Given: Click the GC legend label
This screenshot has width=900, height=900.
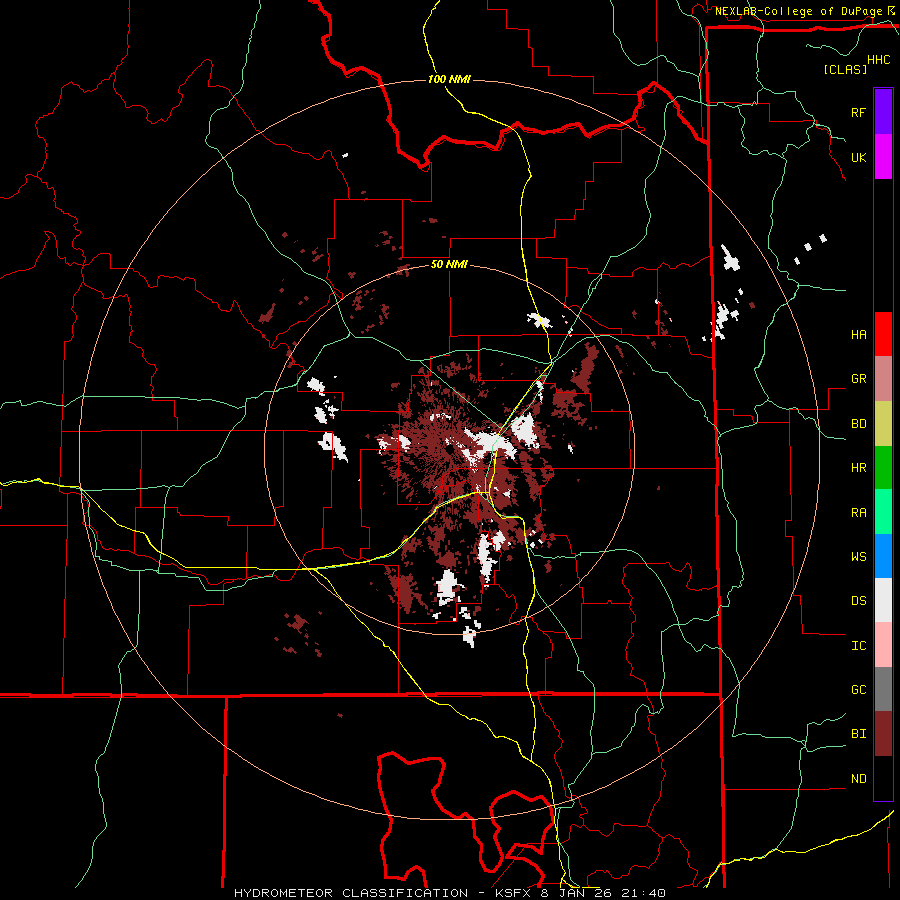Looking at the screenshot, I should (x=858, y=690).
